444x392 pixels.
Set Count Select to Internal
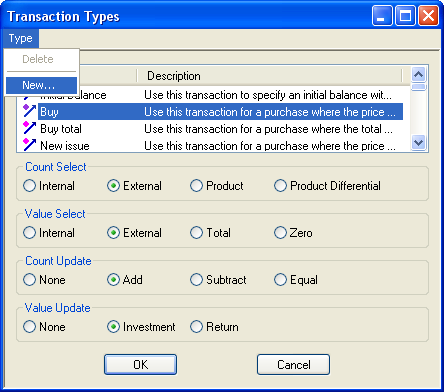[x=49, y=186]
